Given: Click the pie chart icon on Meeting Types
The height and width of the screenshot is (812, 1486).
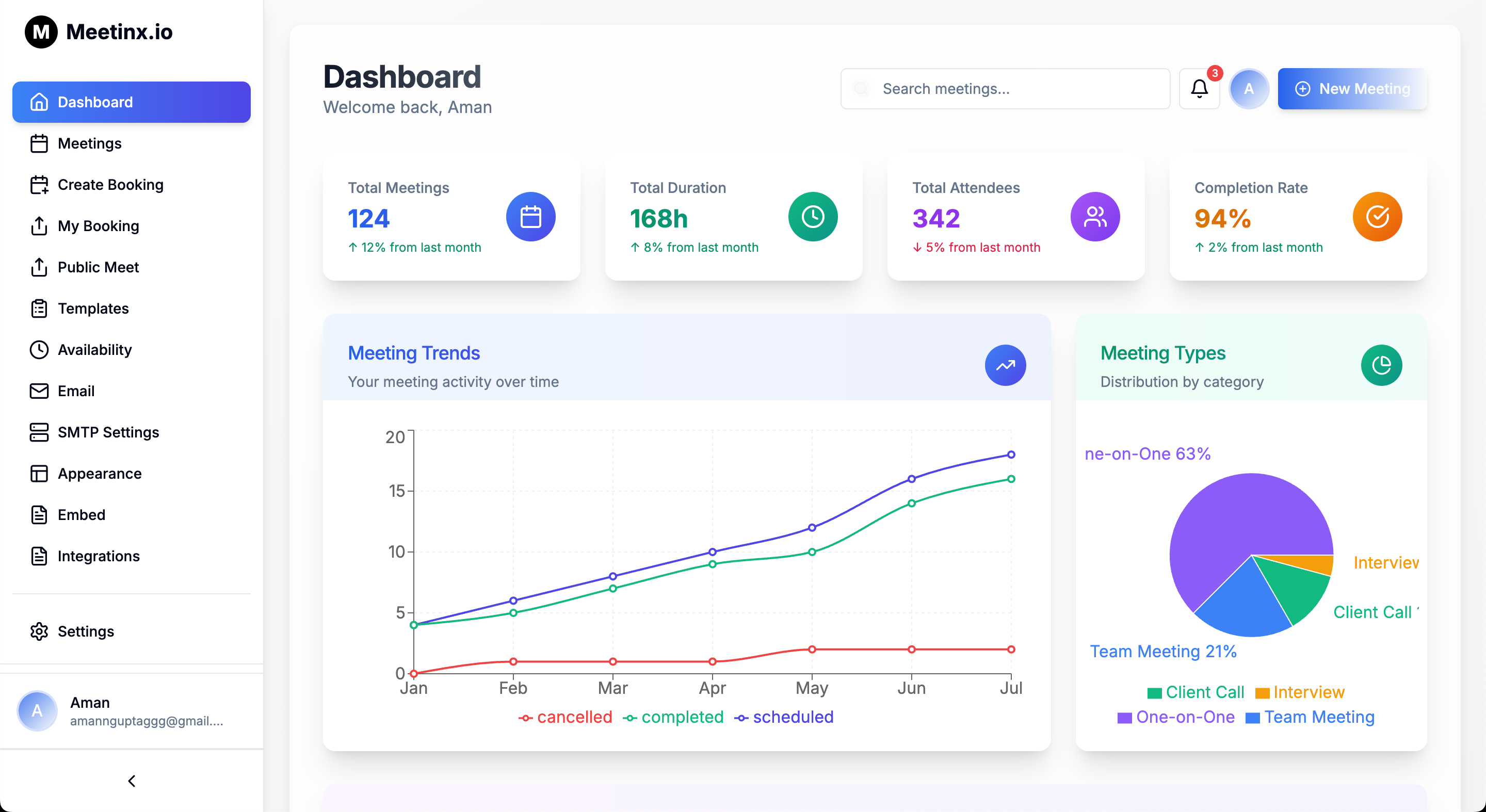Looking at the screenshot, I should (x=1381, y=365).
